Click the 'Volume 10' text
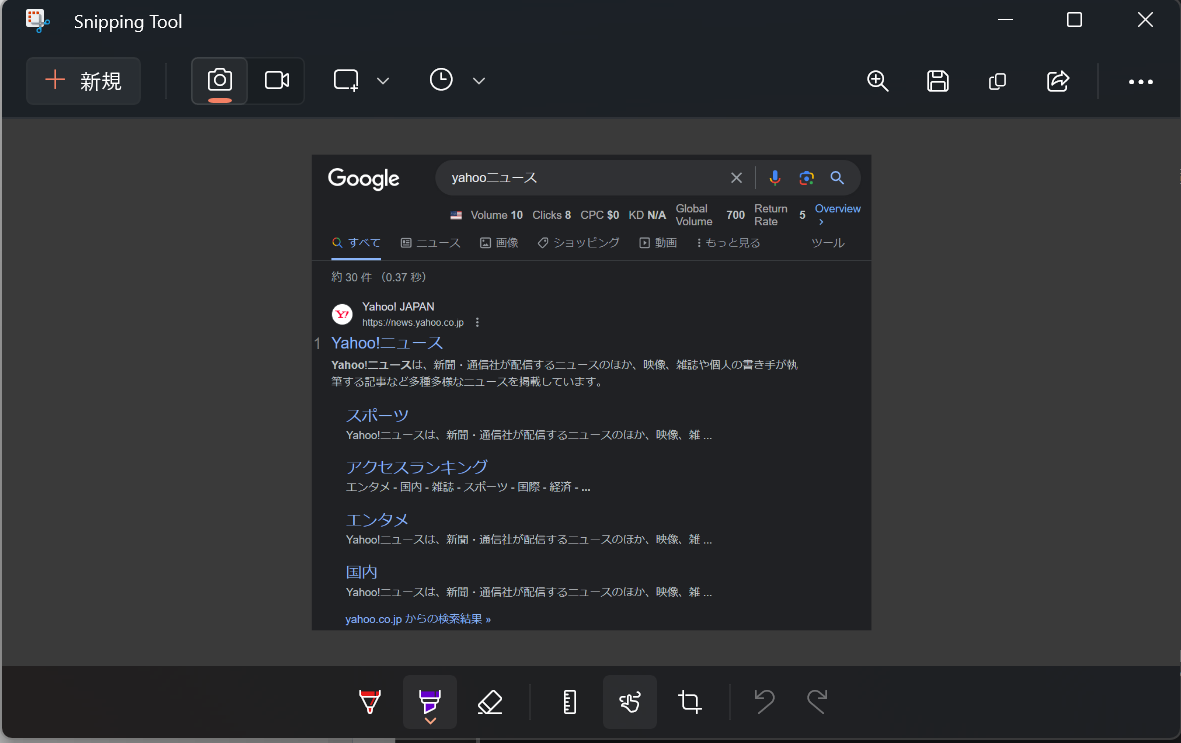Viewport: 1181px width, 743px height. pos(496,216)
